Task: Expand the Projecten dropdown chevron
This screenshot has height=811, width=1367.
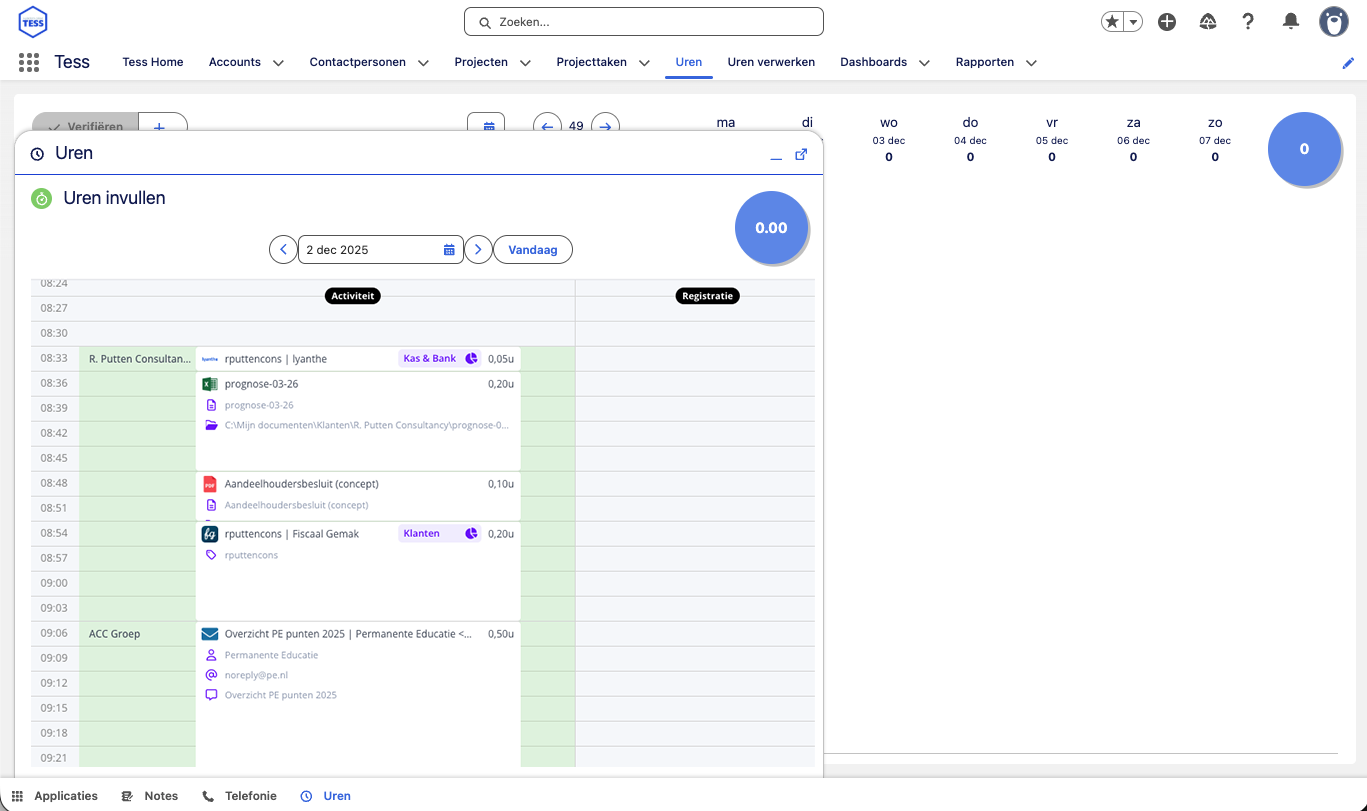Action: tap(525, 63)
